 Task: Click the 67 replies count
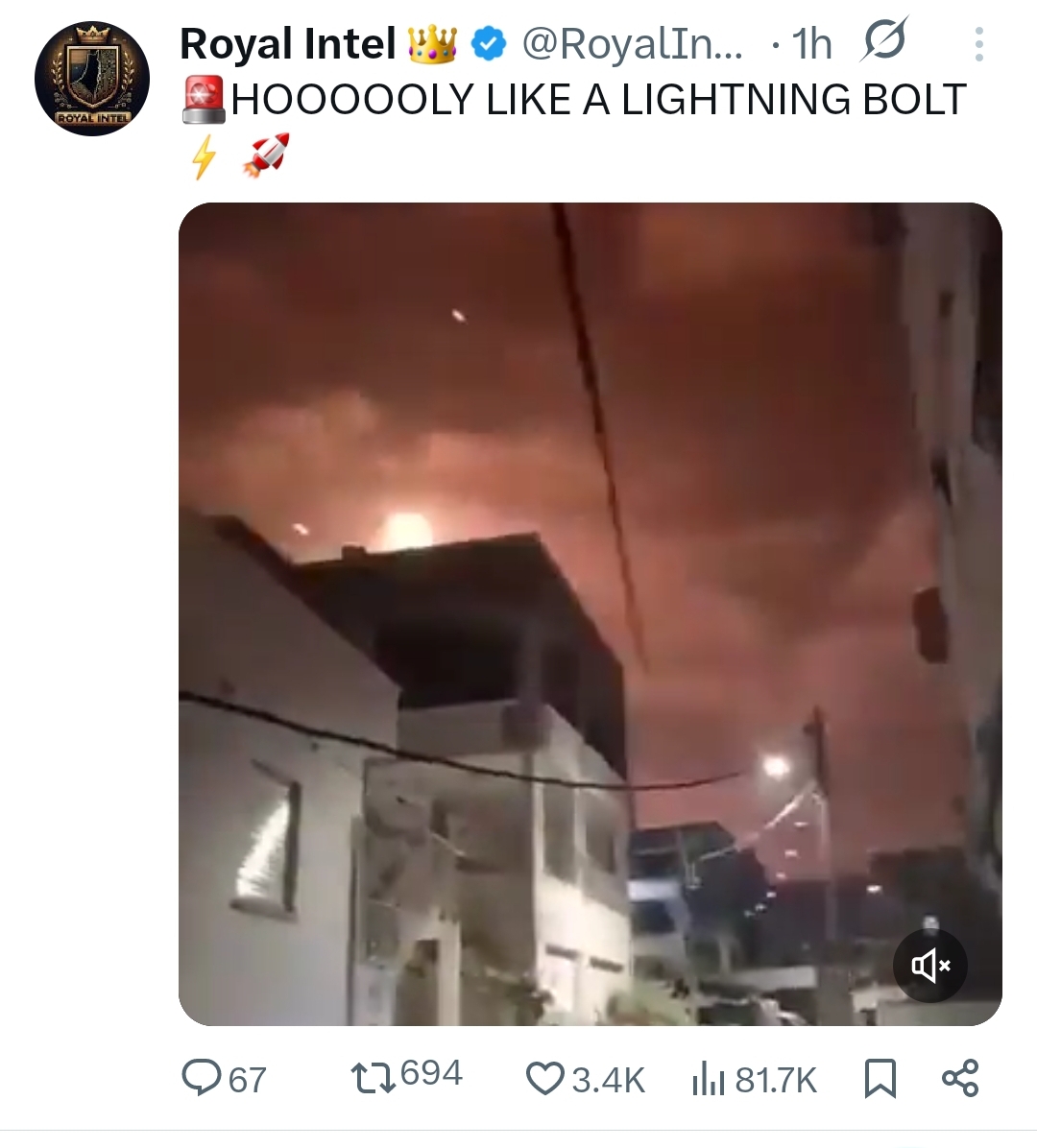pyautogui.click(x=248, y=1081)
